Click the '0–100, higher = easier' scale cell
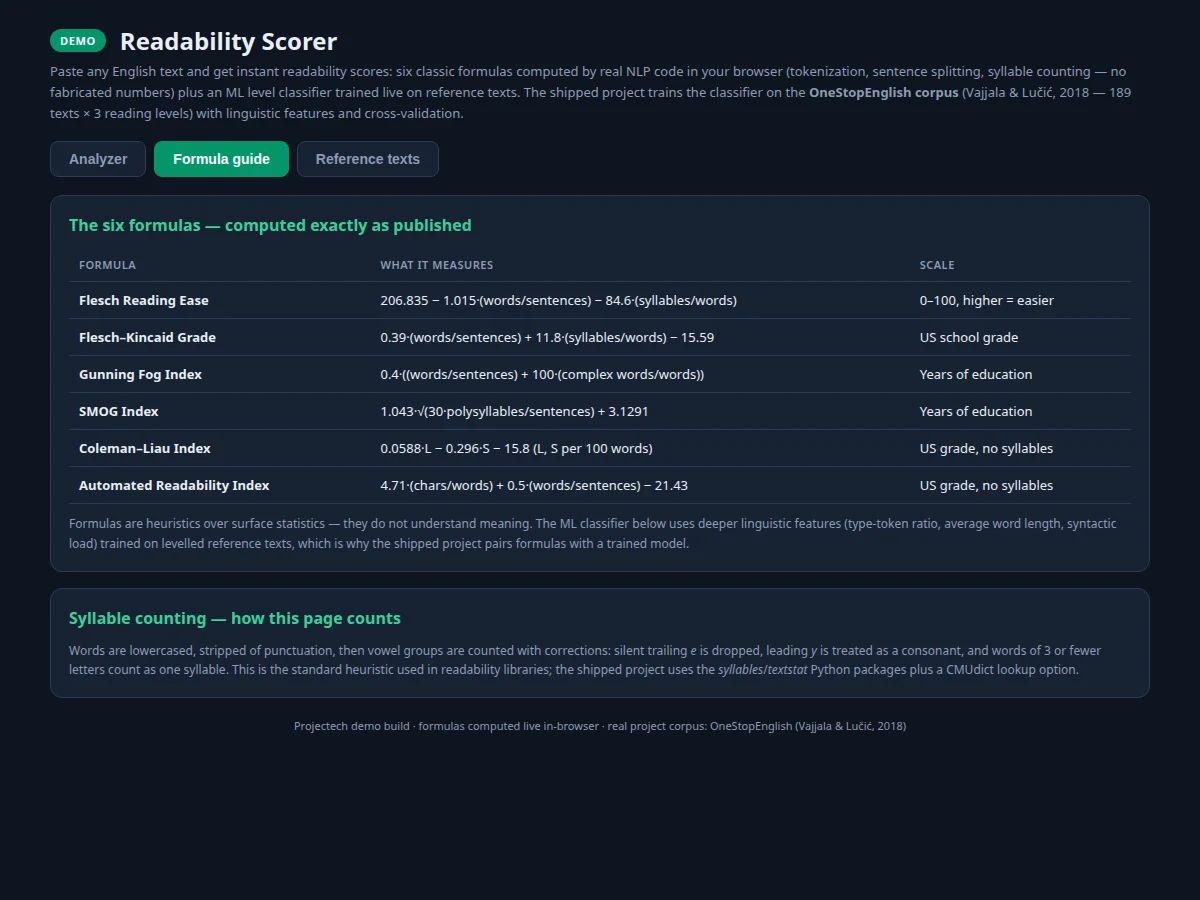The width and height of the screenshot is (1200, 900). pyautogui.click(x=987, y=300)
